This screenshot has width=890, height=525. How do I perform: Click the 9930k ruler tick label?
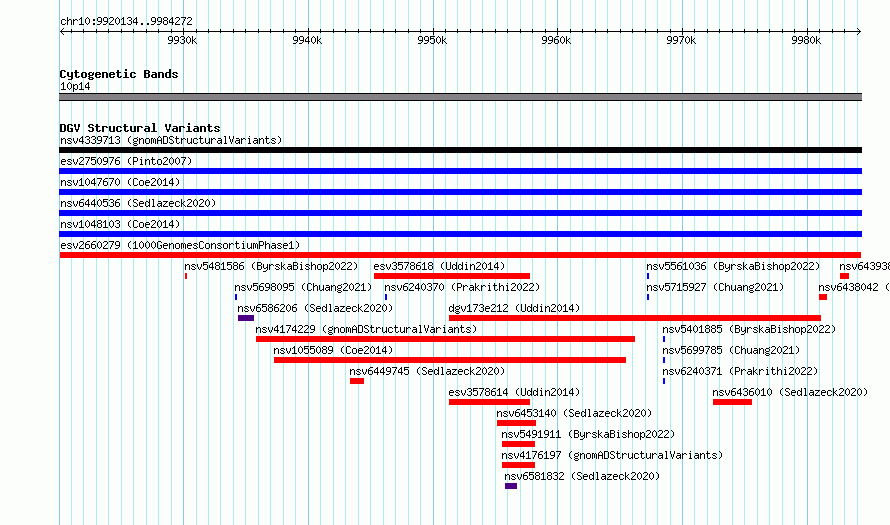[x=182, y=40]
